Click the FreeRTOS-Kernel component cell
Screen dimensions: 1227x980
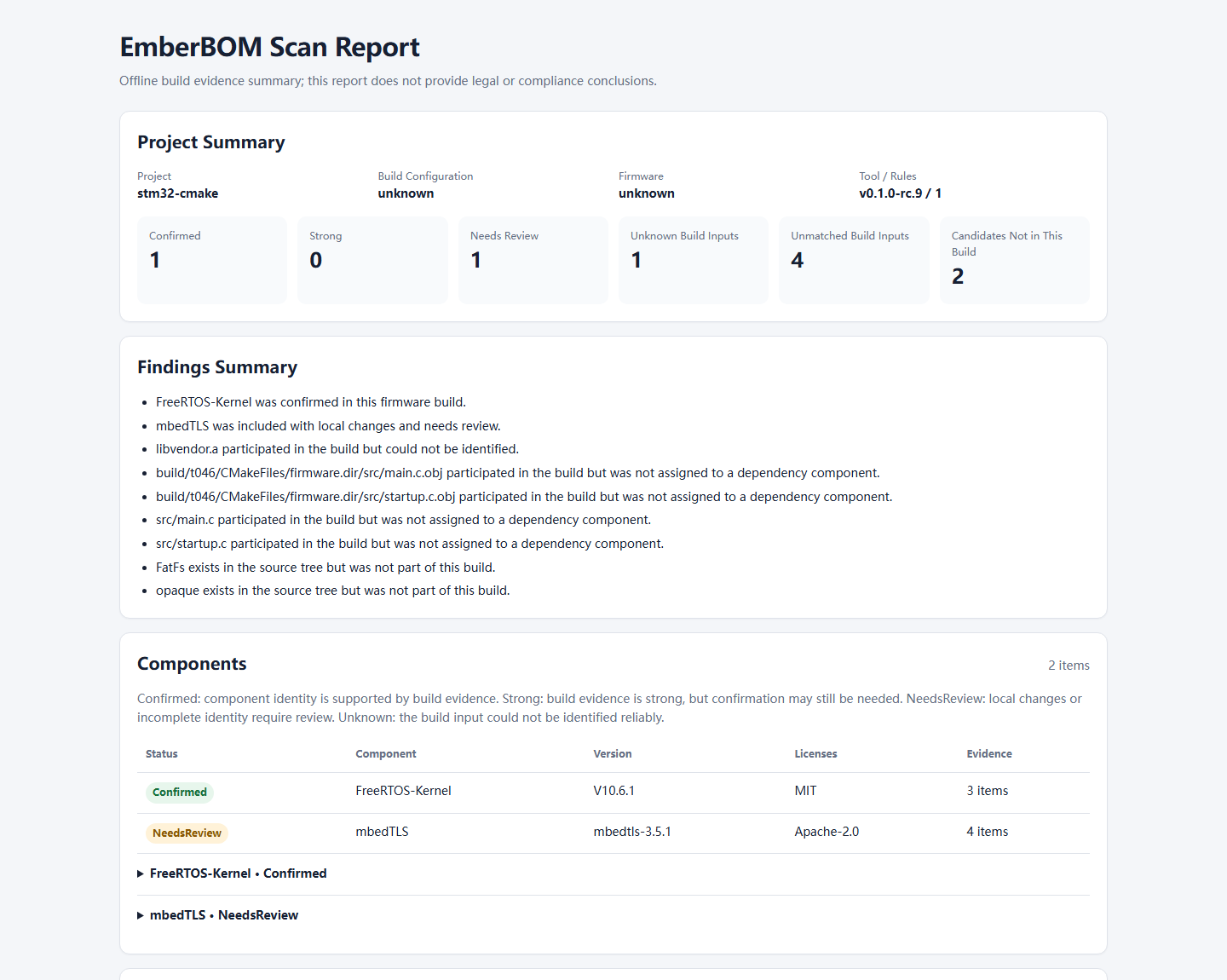[x=404, y=791]
